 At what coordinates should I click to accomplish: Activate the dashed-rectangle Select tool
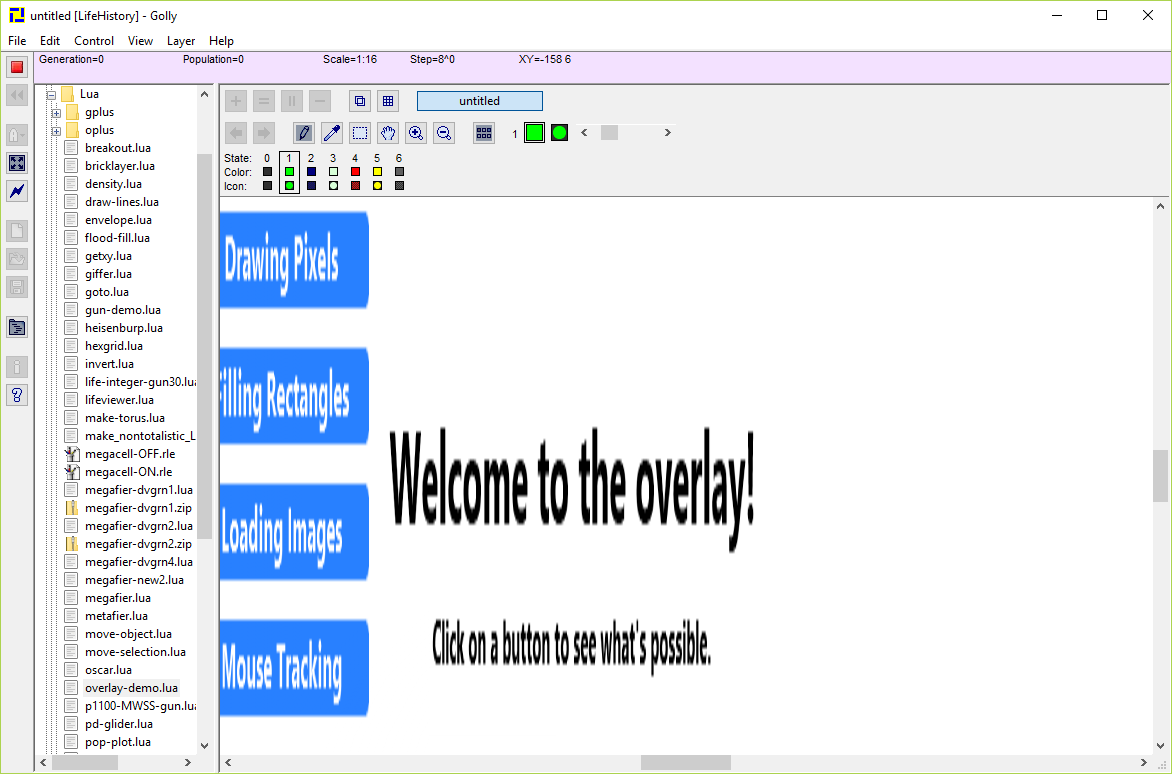[360, 133]
